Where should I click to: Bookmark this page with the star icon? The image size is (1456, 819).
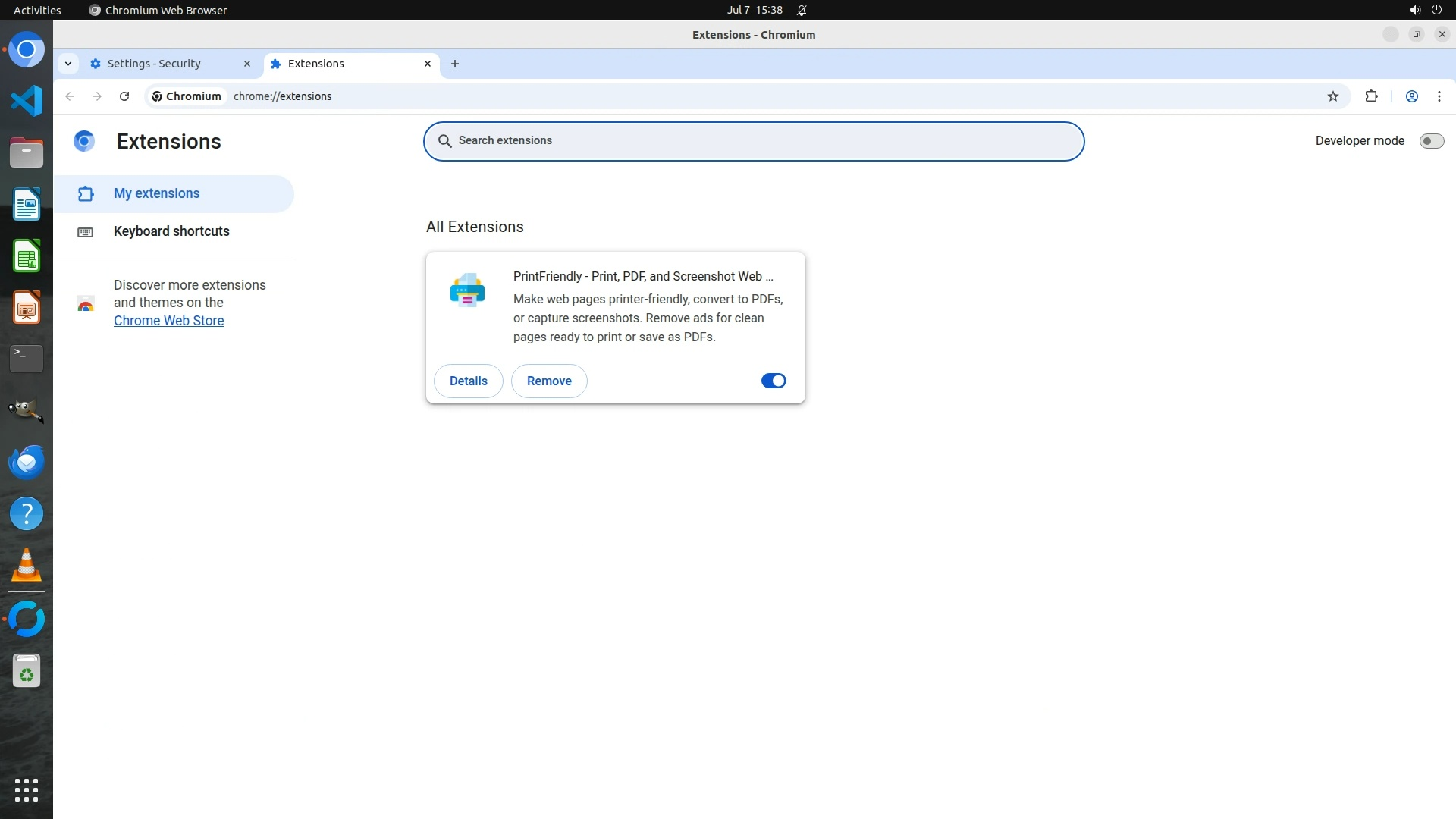coord(1333,96)
